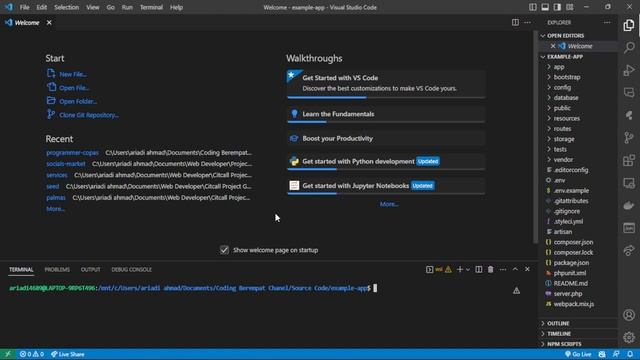The image size is (640, 360).
Task: Open the Manage gear icon
Action: [x=629, y=337]
